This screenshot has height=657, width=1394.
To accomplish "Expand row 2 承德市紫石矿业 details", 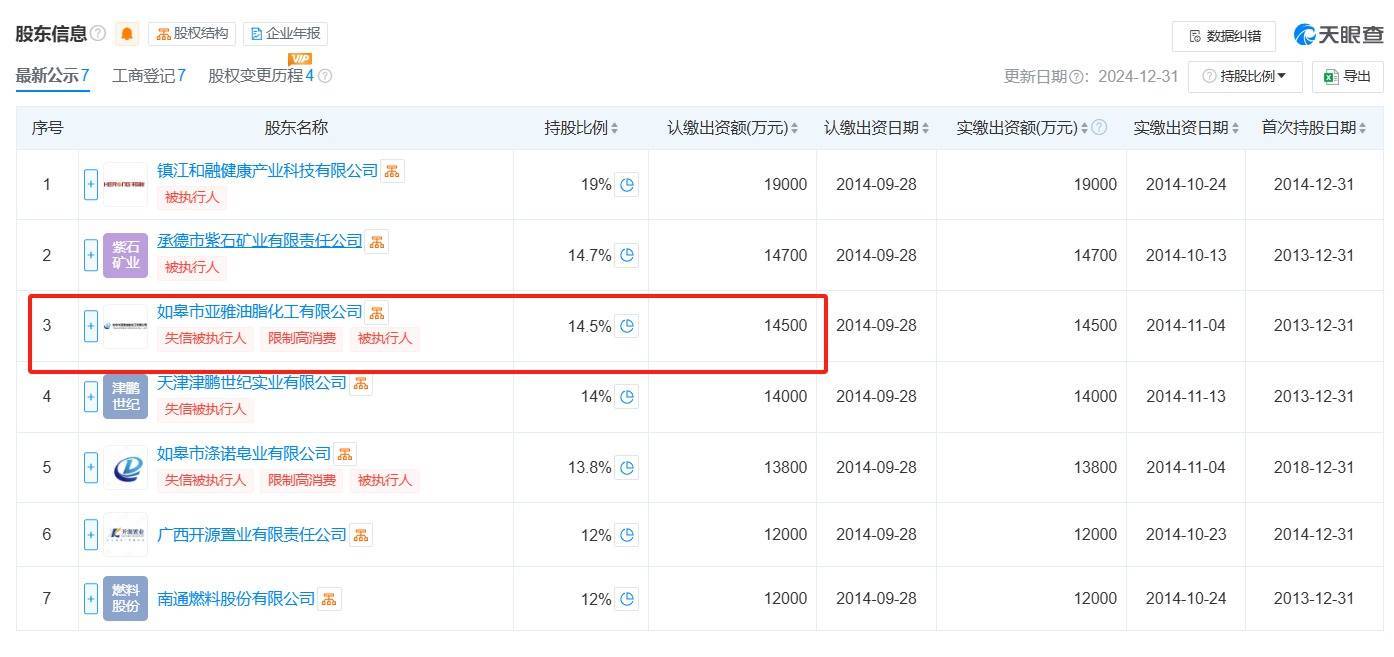I will tap(91, 255).
